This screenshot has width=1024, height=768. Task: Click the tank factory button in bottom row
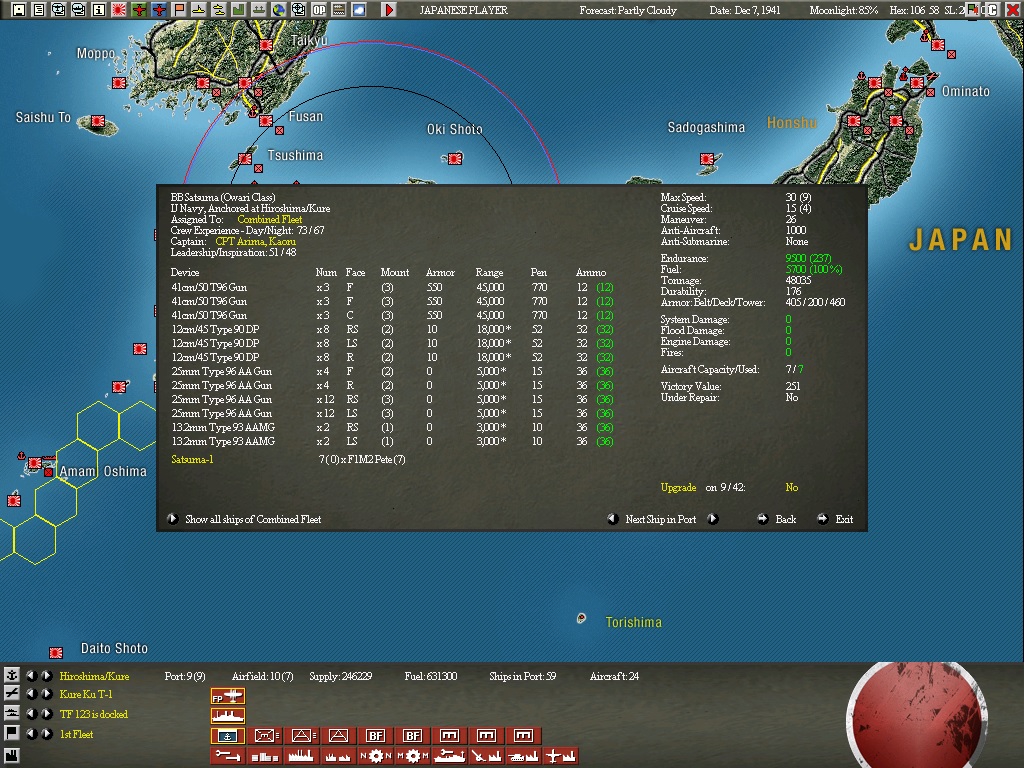(x=524, y=756)
